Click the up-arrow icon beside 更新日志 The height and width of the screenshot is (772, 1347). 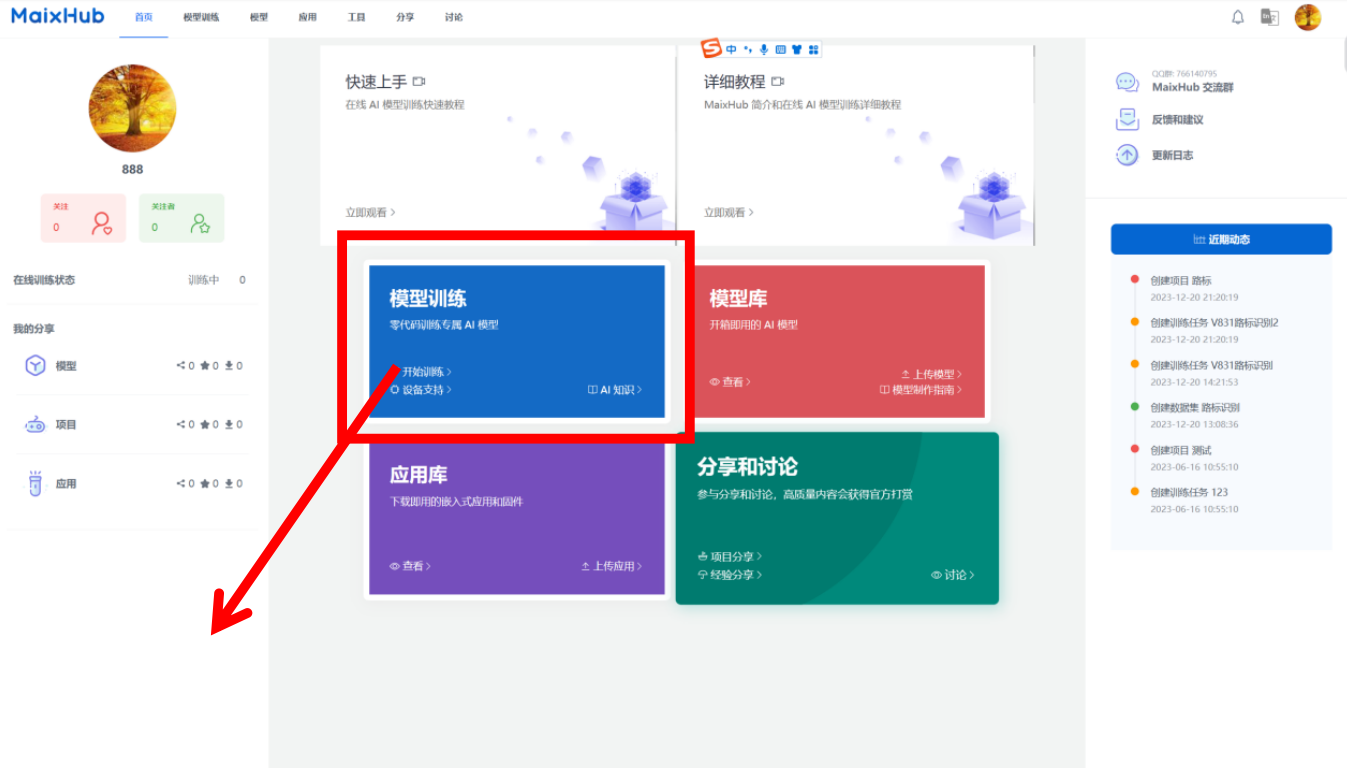click(x=1127, y=155)
